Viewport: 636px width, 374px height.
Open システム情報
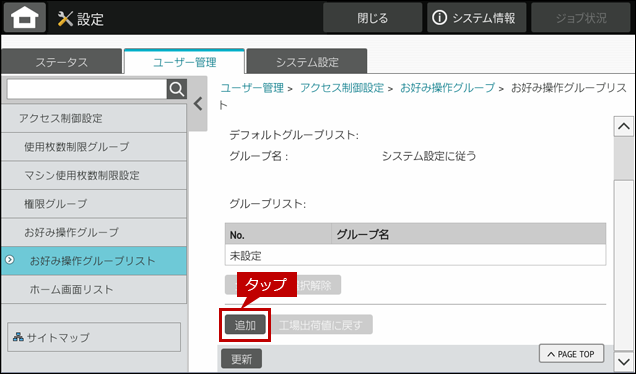[x=477, y=18]
